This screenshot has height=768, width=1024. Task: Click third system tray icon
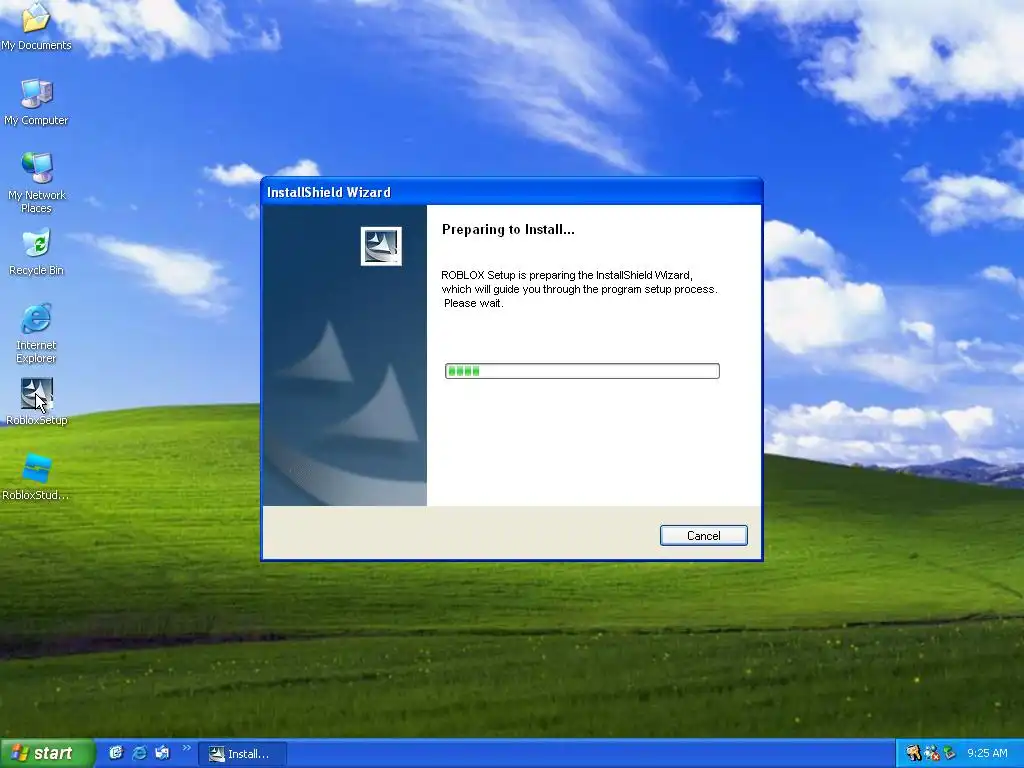950,753
